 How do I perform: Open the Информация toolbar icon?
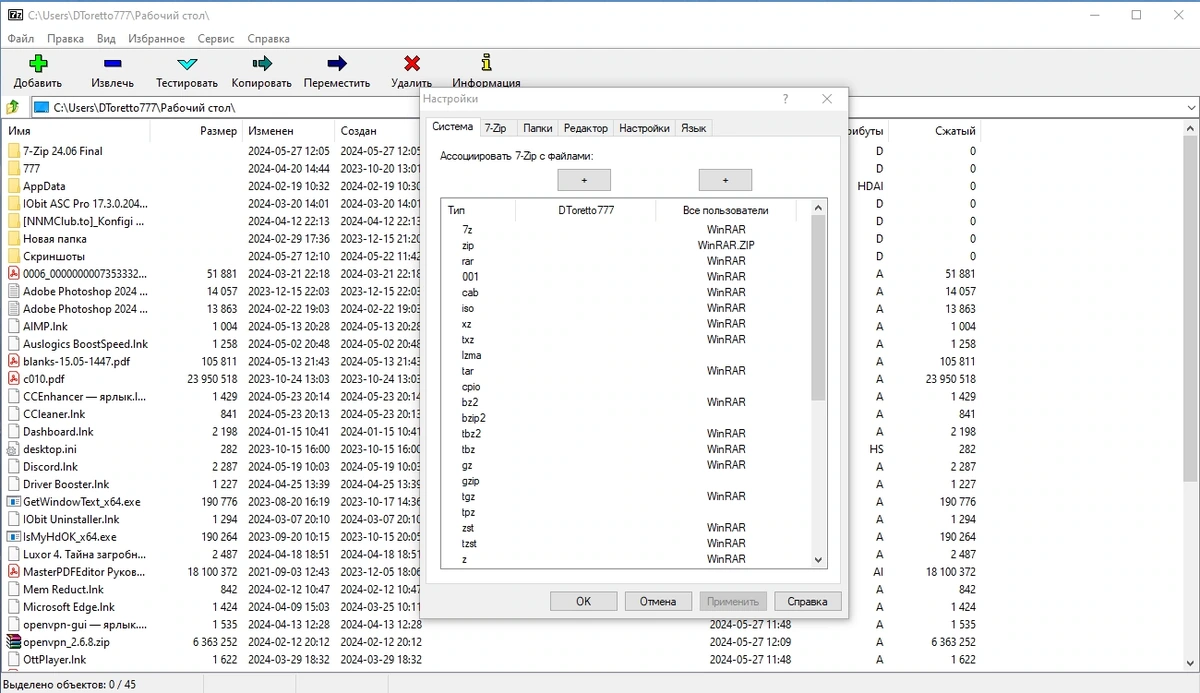pos(486,63)
